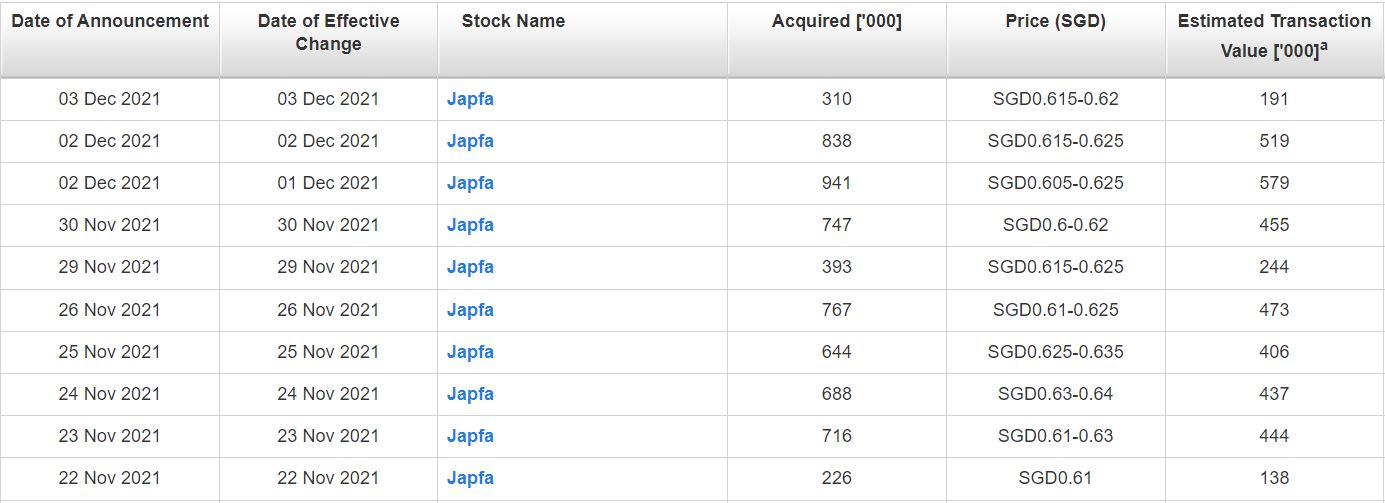Click Japfa link for 30 Nov 2021

coord(470,225)
